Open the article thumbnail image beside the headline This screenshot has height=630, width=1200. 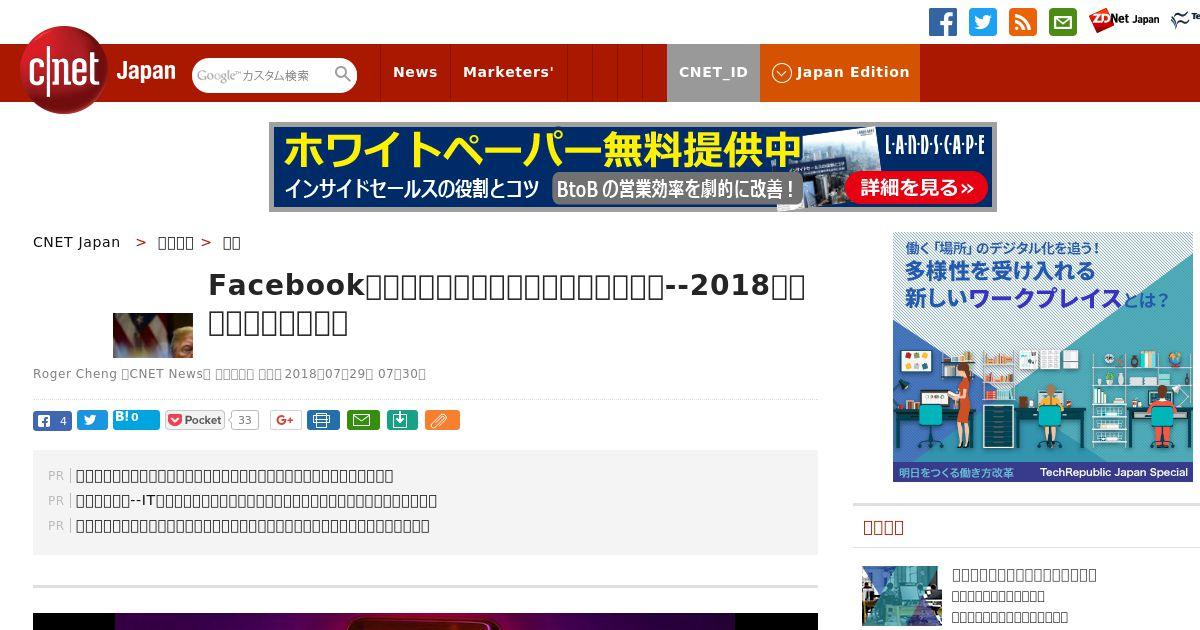[x=153, y=335]
